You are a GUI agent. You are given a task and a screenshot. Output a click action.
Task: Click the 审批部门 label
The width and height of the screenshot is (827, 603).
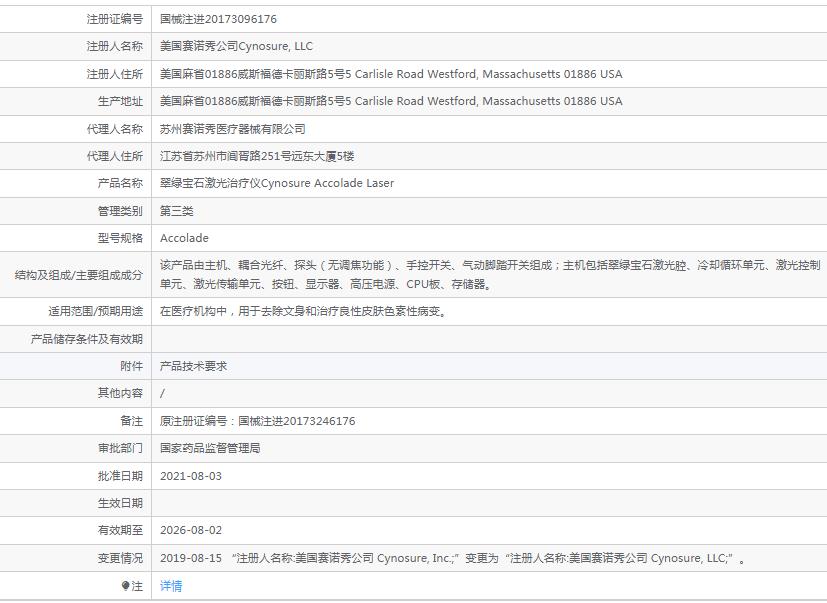click(120, 448)
